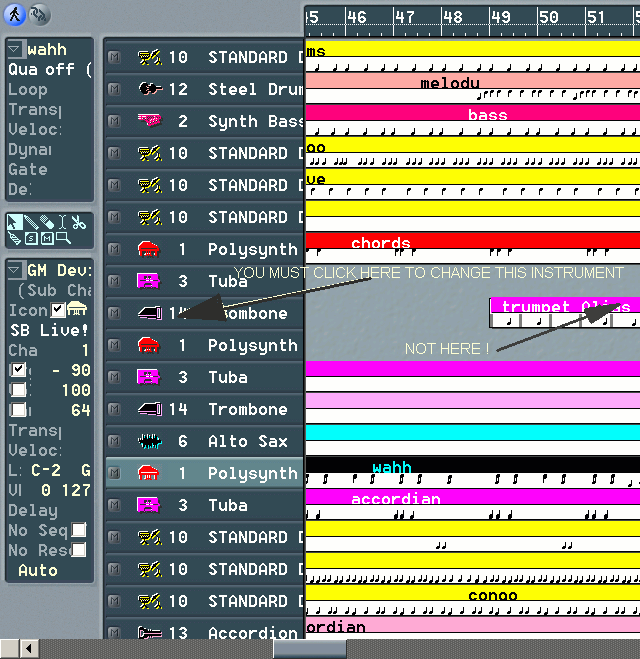This screenshot has width=640, height=659.
Task: Select the Mute tool in toolbox
Action: tap(47, 238)
